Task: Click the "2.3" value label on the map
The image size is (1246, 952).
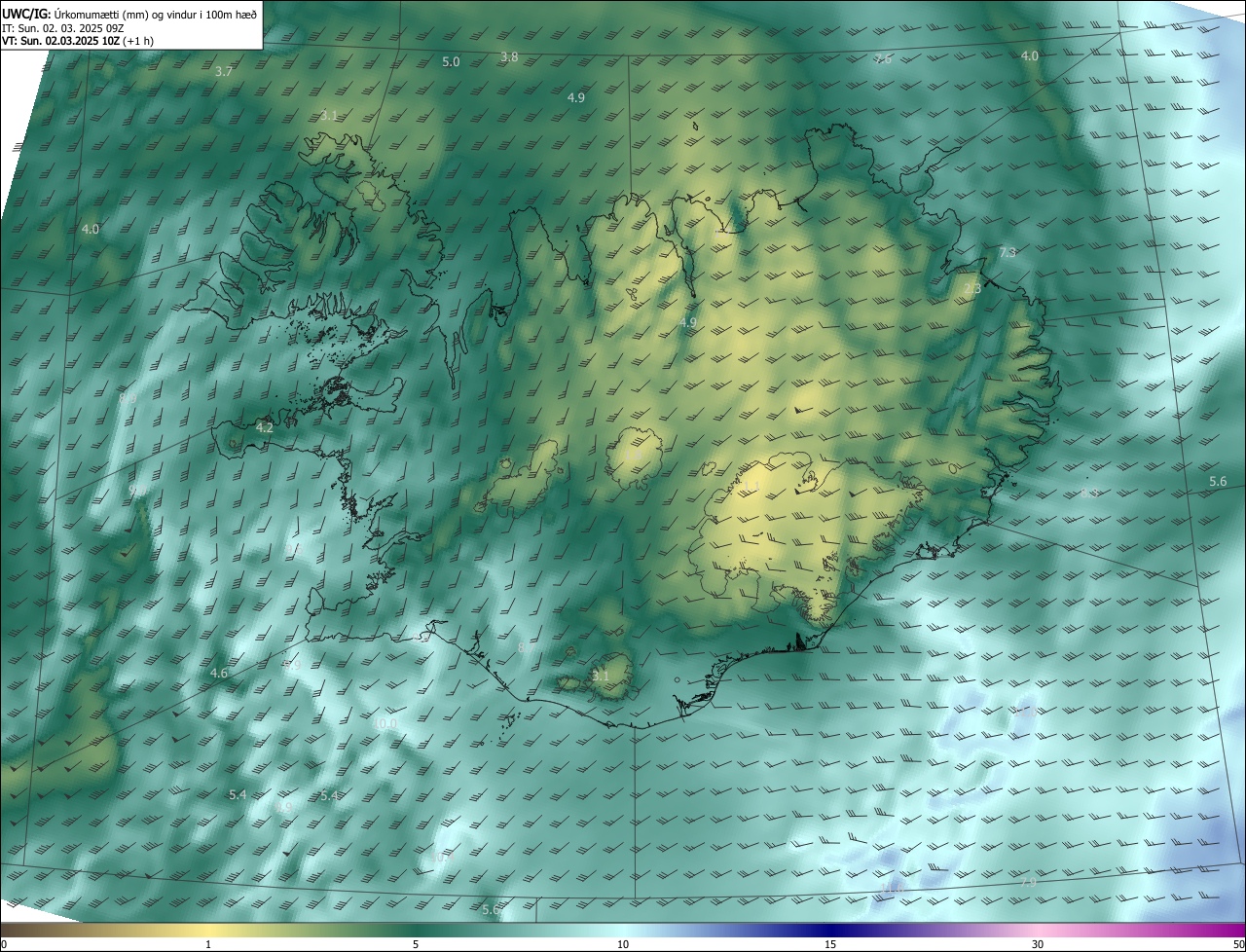Action: click(972, 288)
